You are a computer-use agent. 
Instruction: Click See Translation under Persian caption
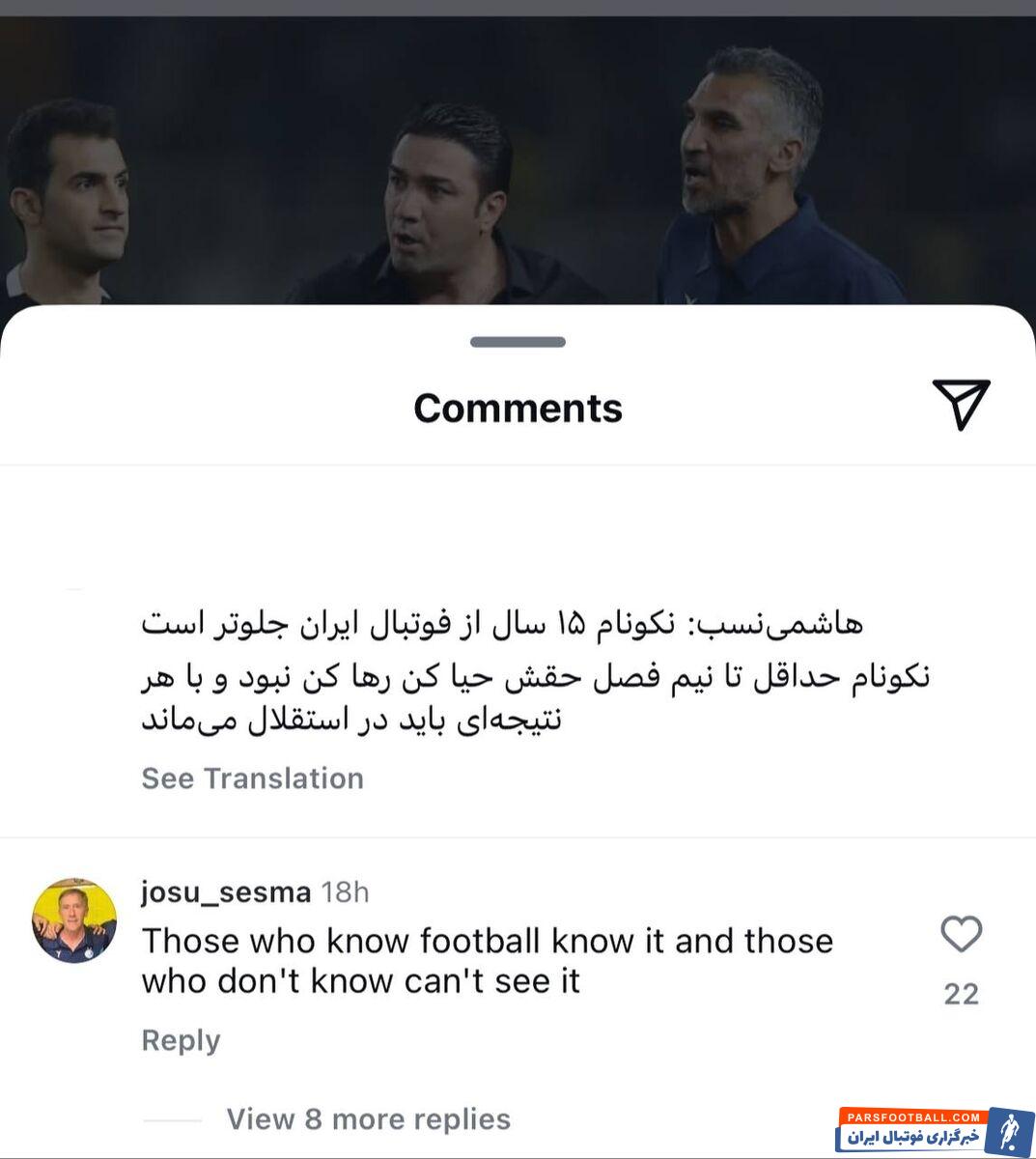[253, 778]
